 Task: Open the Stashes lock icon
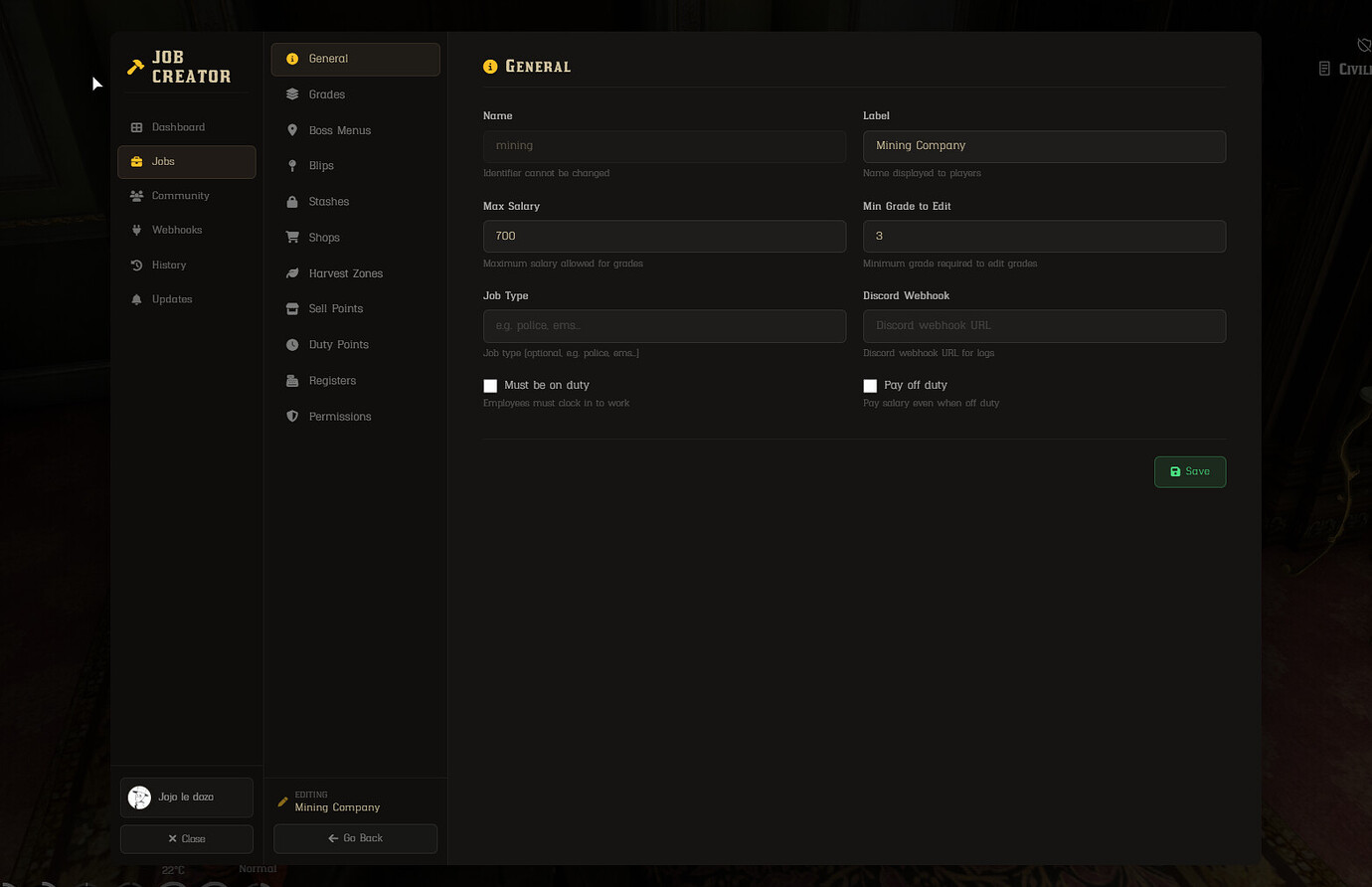pos(292,202)
